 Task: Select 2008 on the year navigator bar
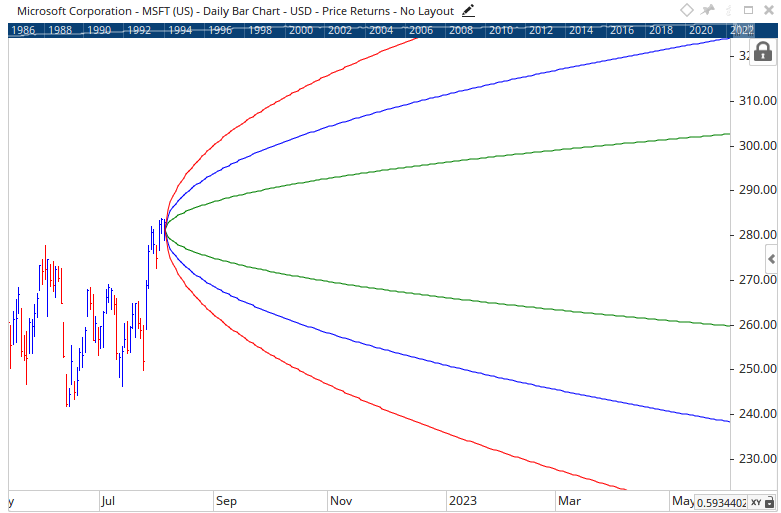pos(461,30)
